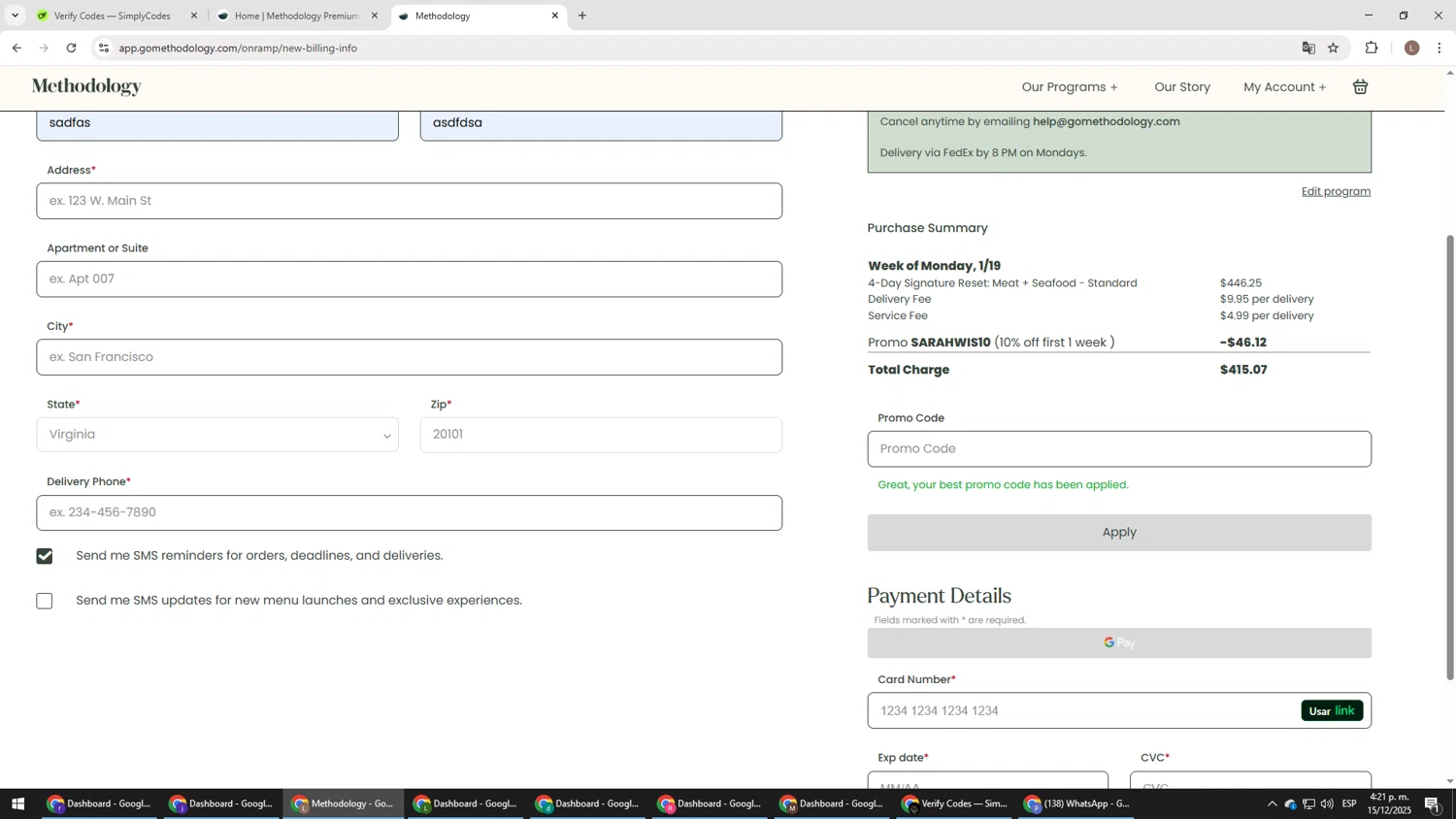Screen dimensions: 1456x819
Task: Click the browser back arrow
Action: click(17, 48)
